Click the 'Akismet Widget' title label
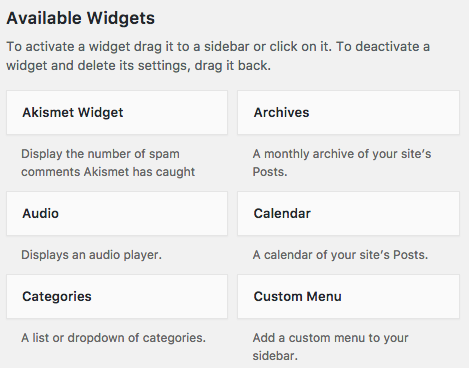The image size is (469, 368). click(x=73, y=113)
